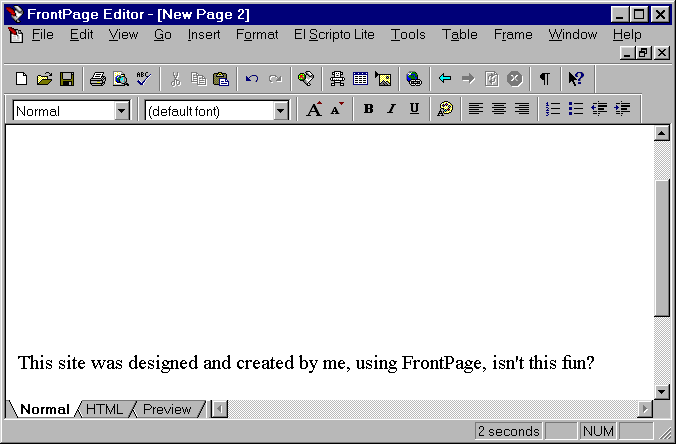Show FrontPage Explorer icon
Viewport: 676px width, 444px height.
pos(306,79)
